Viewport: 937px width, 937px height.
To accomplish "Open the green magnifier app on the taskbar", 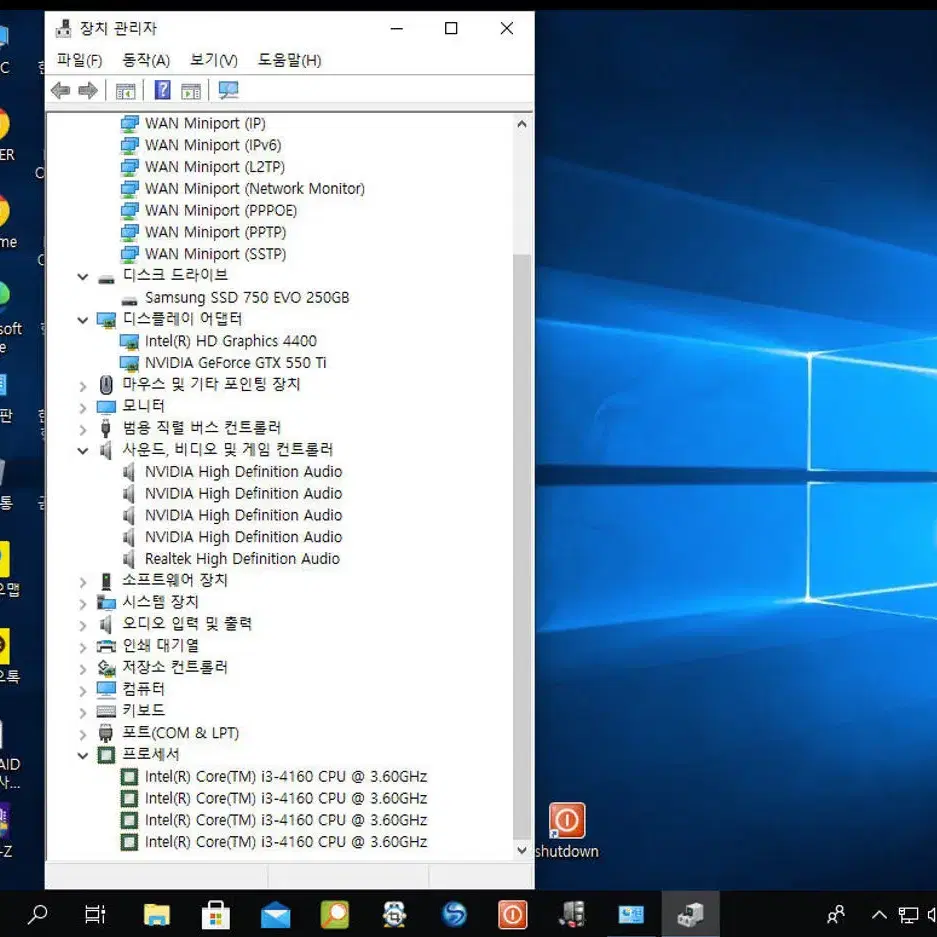I will (335, 914).
